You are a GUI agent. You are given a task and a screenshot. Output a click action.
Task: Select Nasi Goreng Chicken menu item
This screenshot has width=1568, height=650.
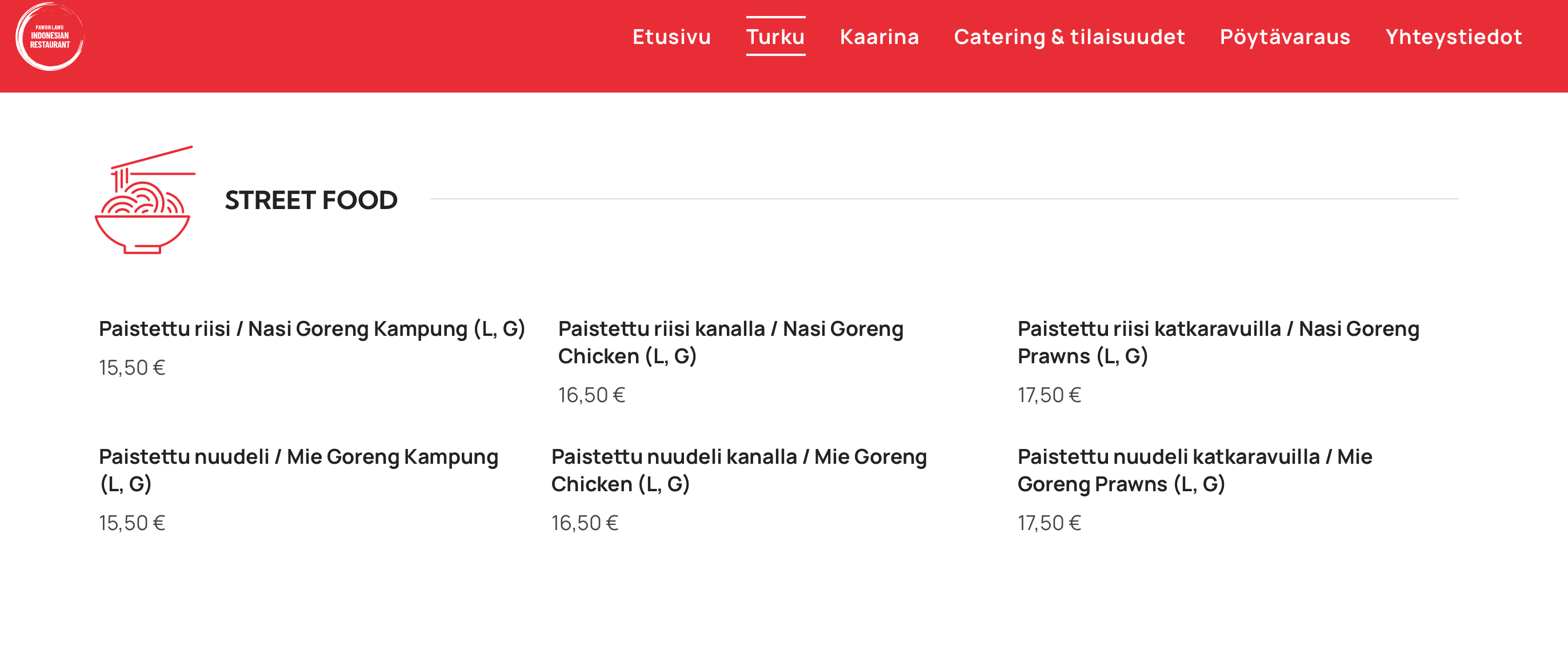pos(730,342)
